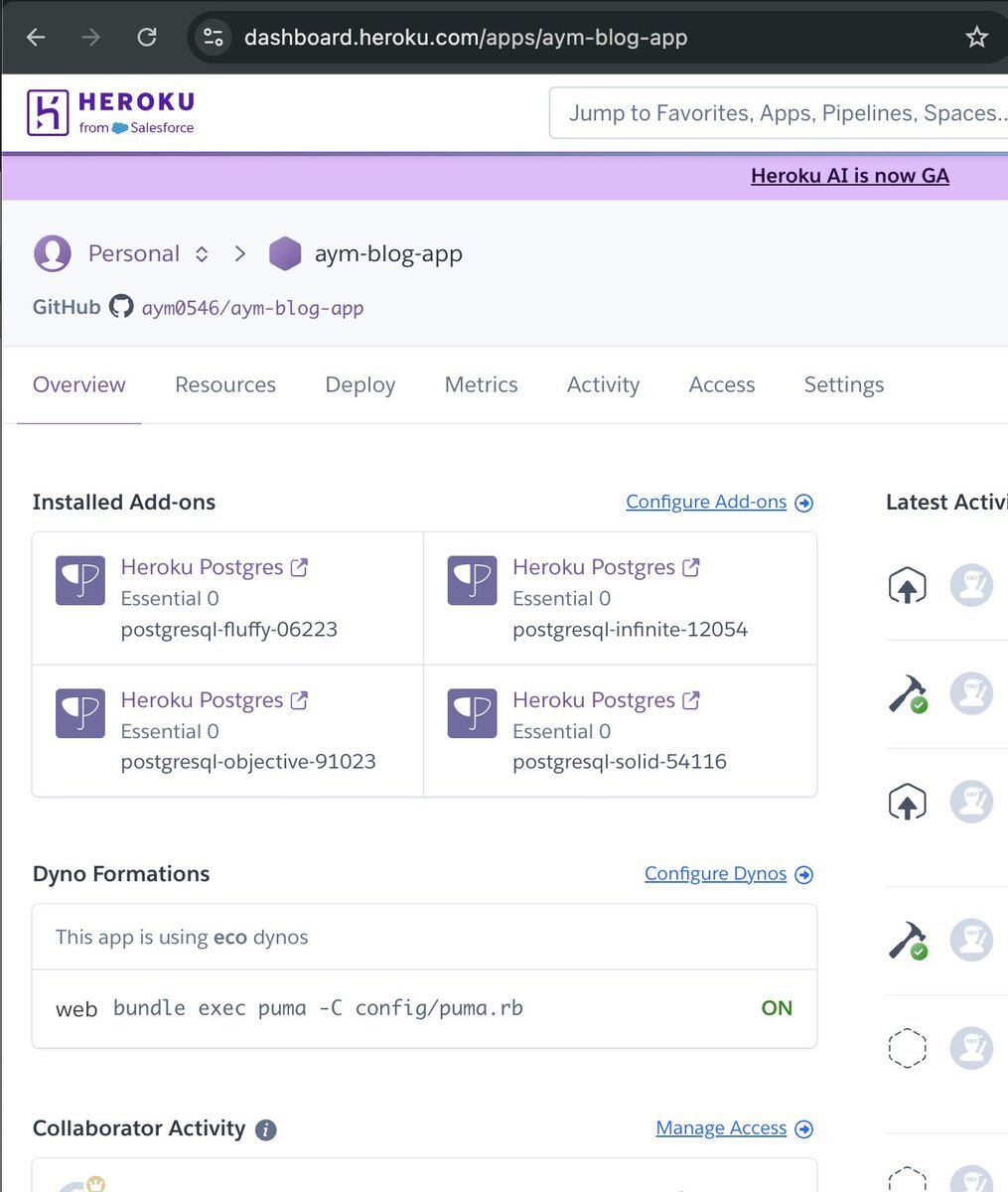Viewport: 1008px width, 1192px height.
Task: Click the Collaborator Activity info icon
Action: (x=265, y=1129)
